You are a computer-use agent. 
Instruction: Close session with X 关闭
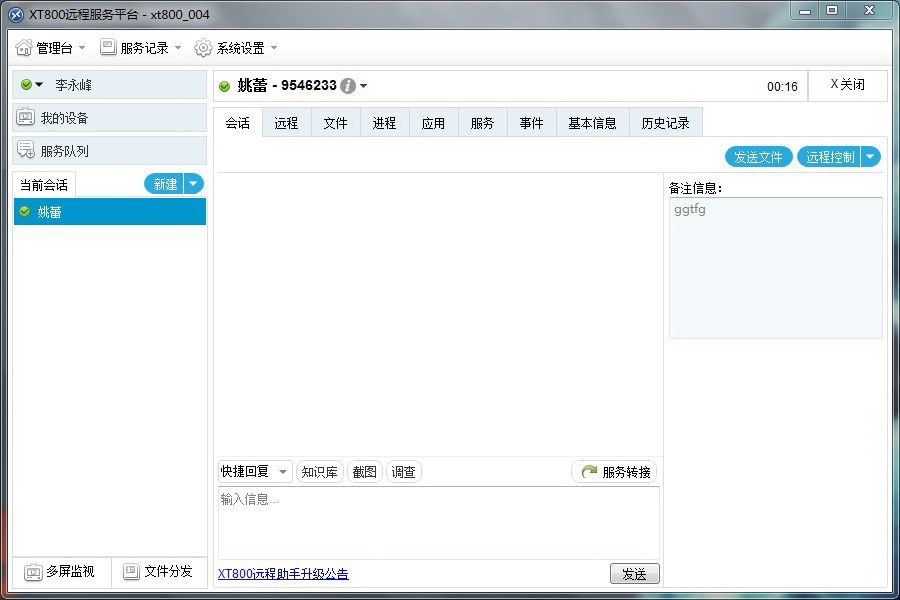[x=847, y=84]
